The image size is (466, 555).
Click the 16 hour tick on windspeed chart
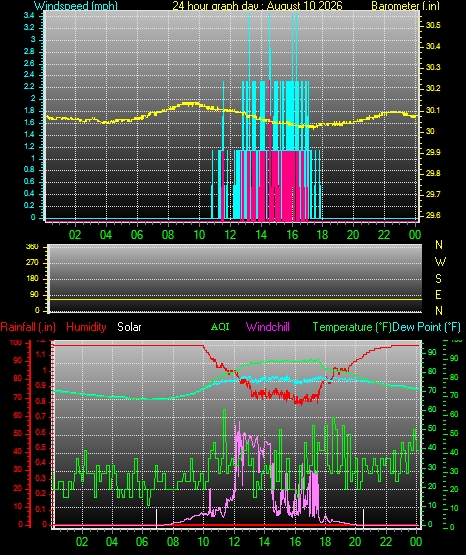pos(292,234)
